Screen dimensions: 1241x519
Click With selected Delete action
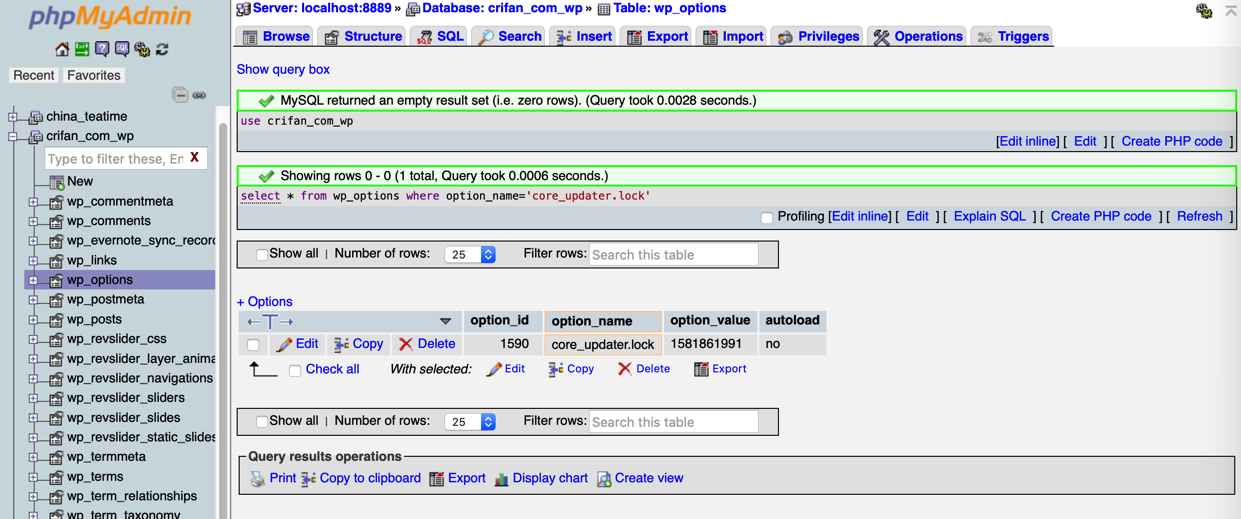[x=643, y=369]
